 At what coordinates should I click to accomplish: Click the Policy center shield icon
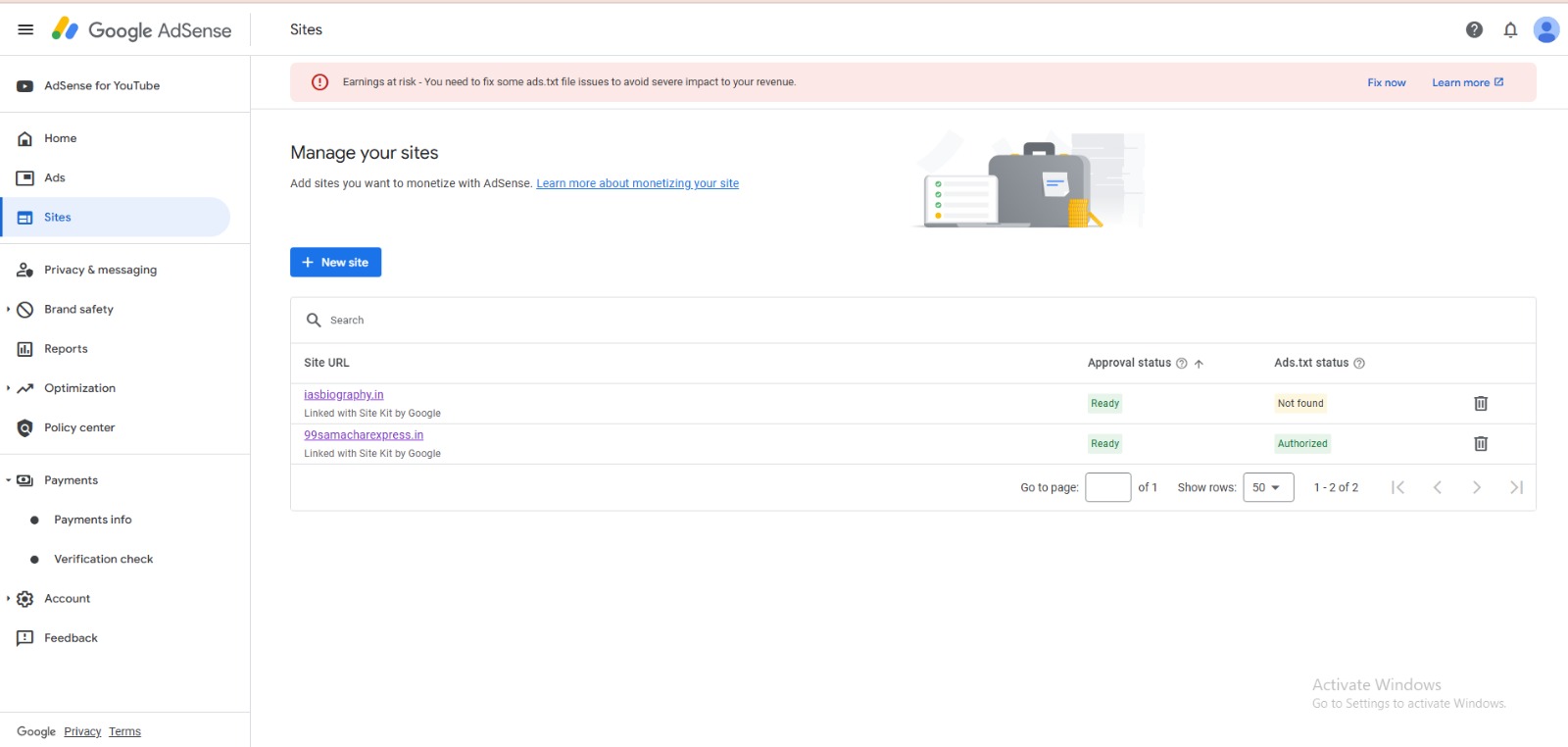[x=25, y=427]
